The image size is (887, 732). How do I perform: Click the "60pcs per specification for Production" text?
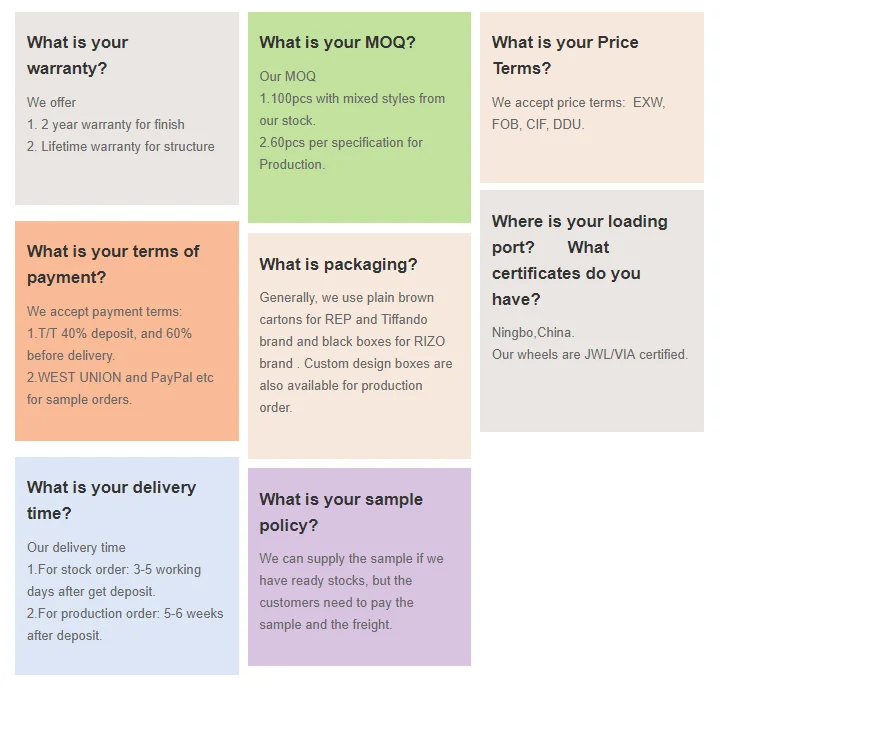click(x=341, y=153)
